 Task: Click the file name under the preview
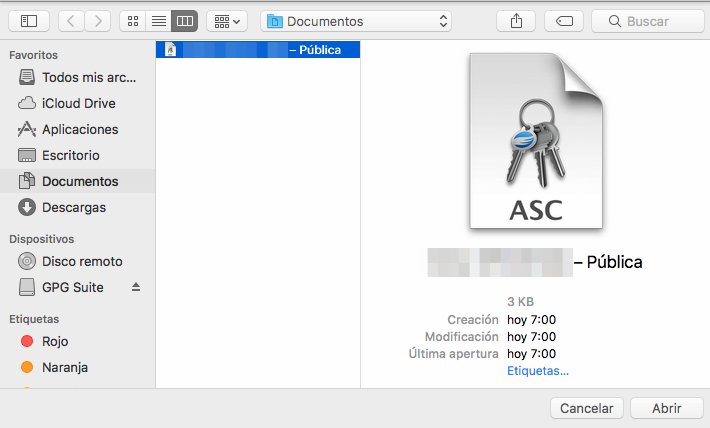click(535, 262)
